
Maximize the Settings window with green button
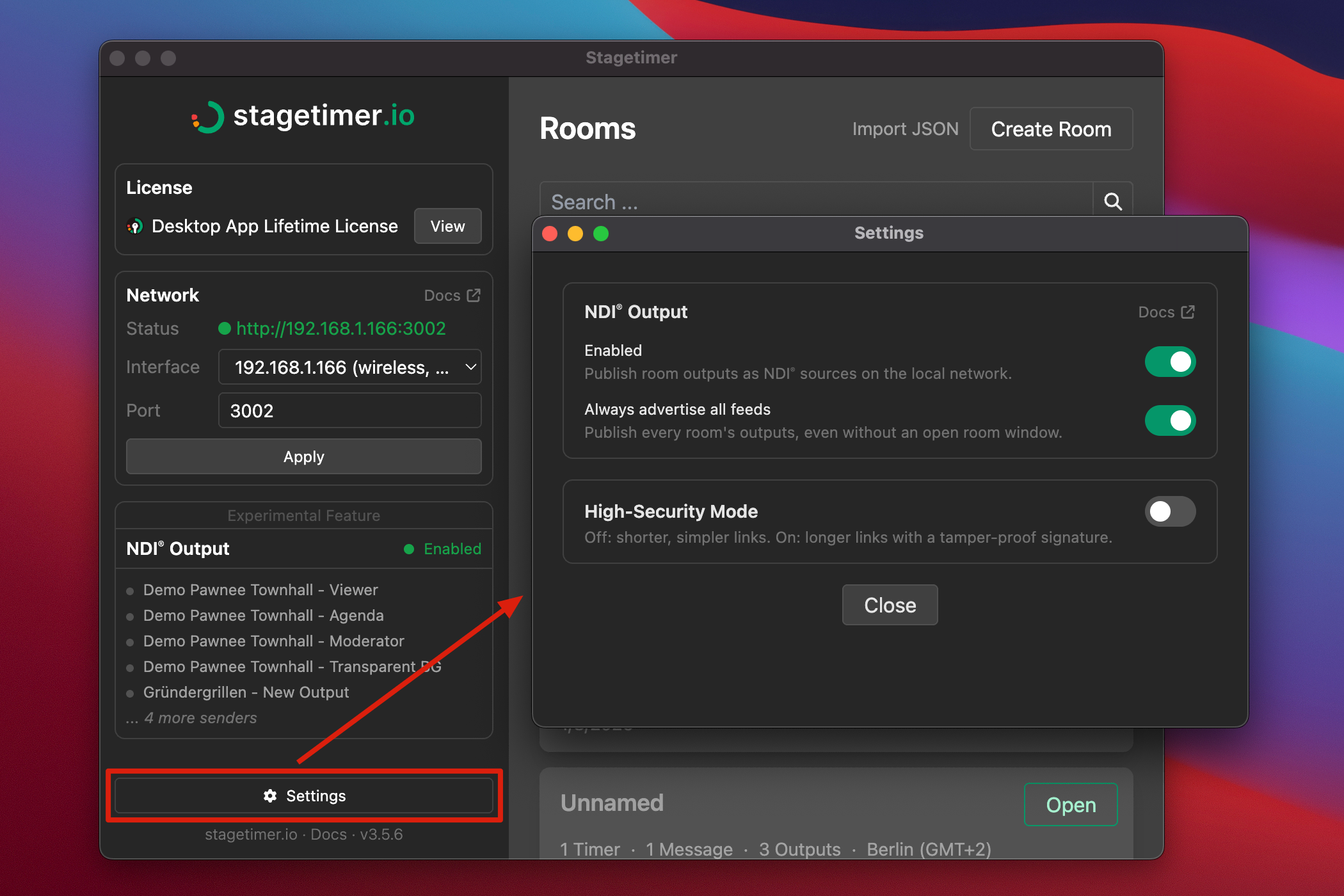point(601,234)
